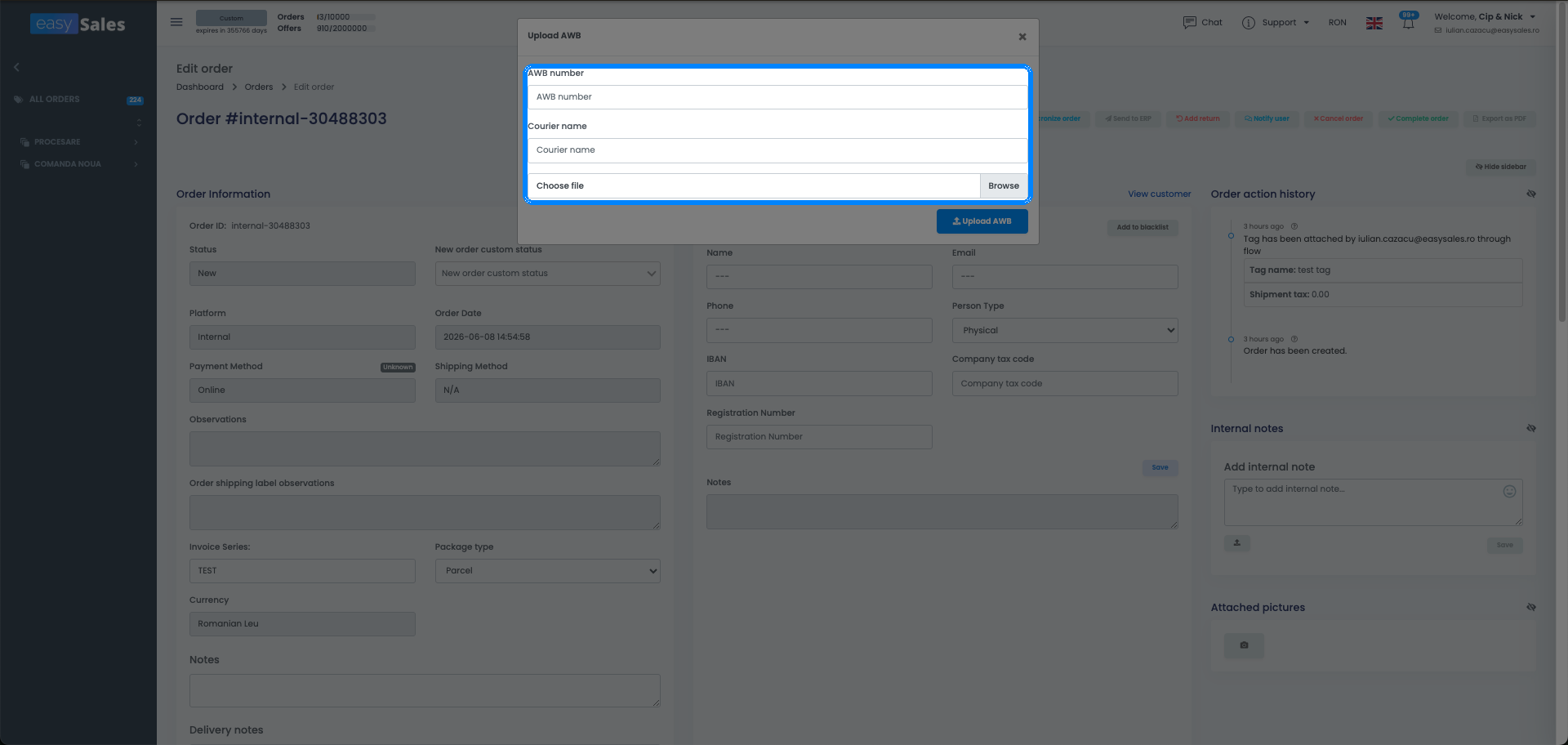This screenshot has height=745, width=1568.
Task: Collapse sidebar with back chevron
Action: (x=16, y=67)
